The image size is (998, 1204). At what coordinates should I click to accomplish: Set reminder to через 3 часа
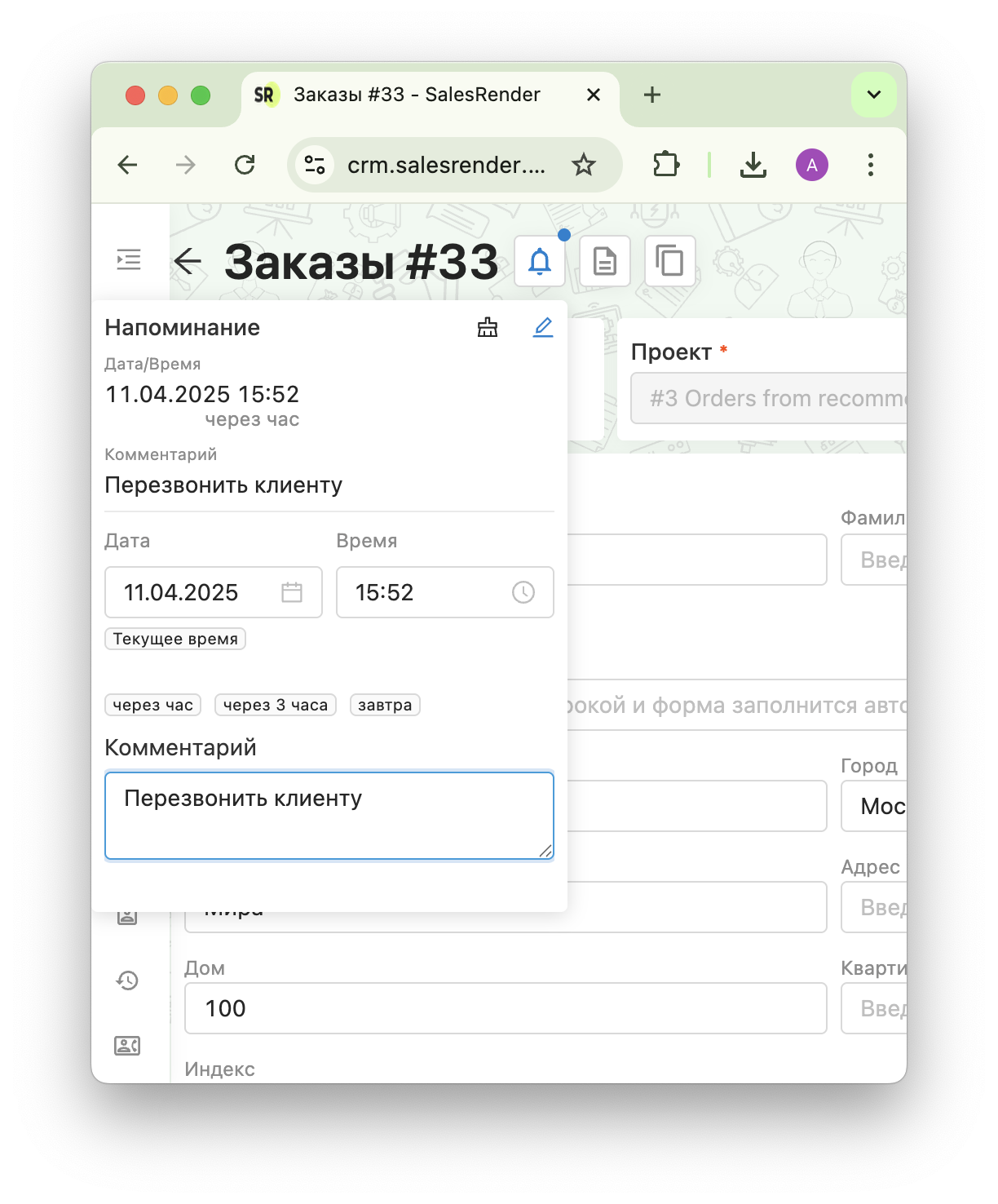pos(276,705)
